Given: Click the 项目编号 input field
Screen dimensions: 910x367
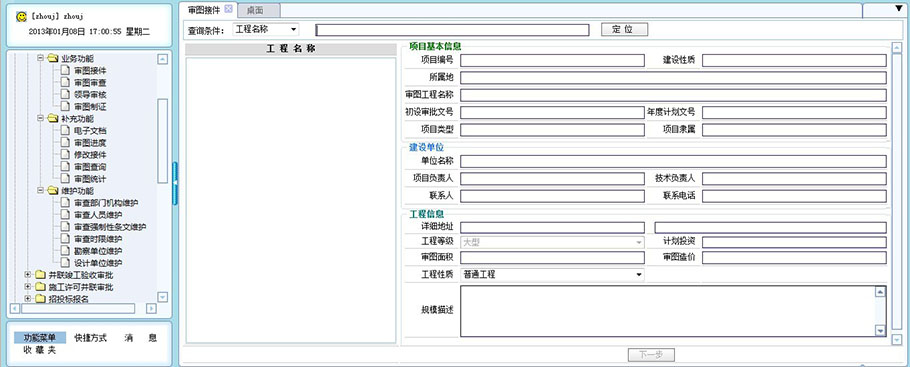Looking at the screenshot, I should (x=552, y=60).
